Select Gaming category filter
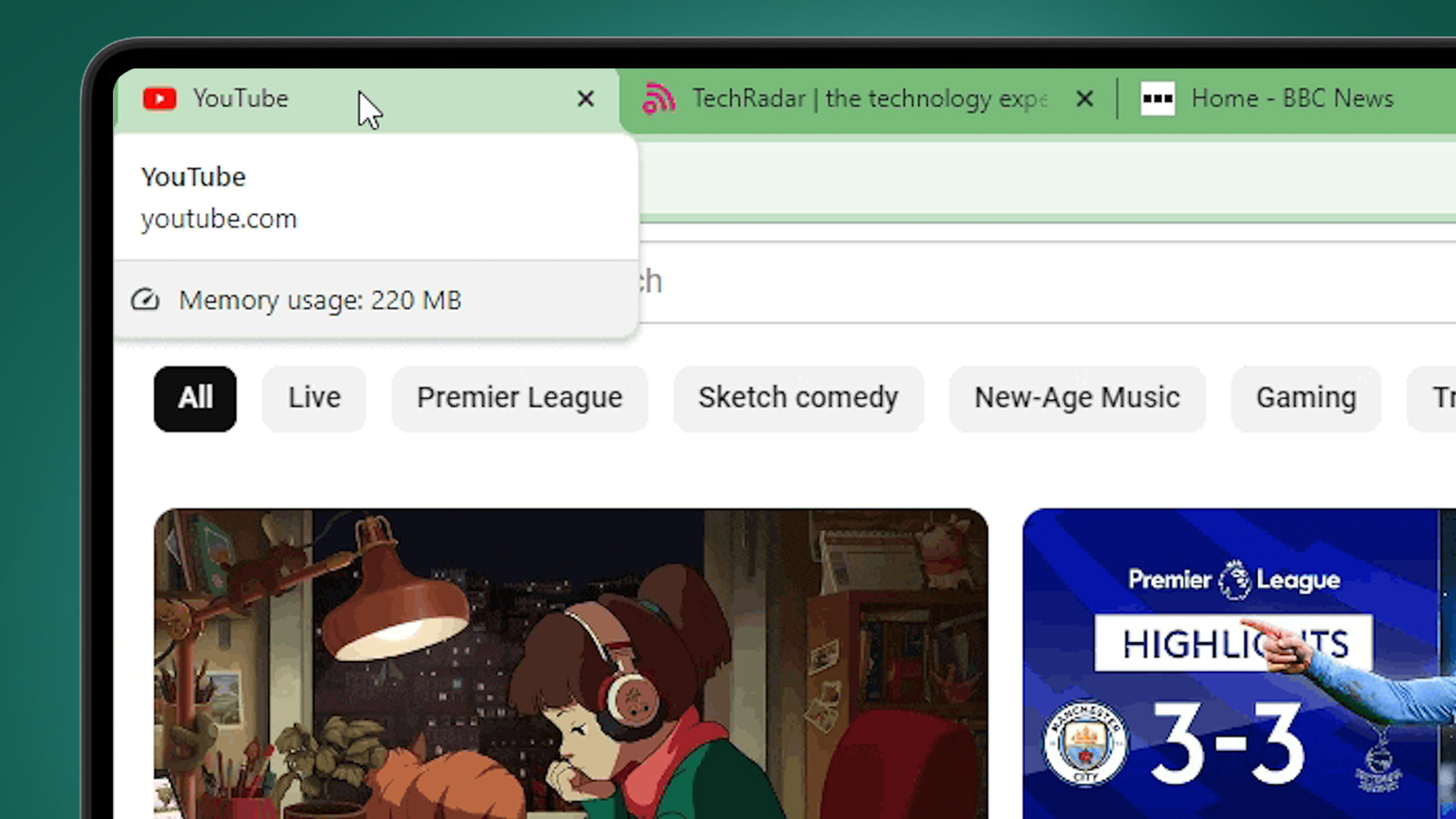This screenshot has height=819, width=1456. click(1306, 397)
